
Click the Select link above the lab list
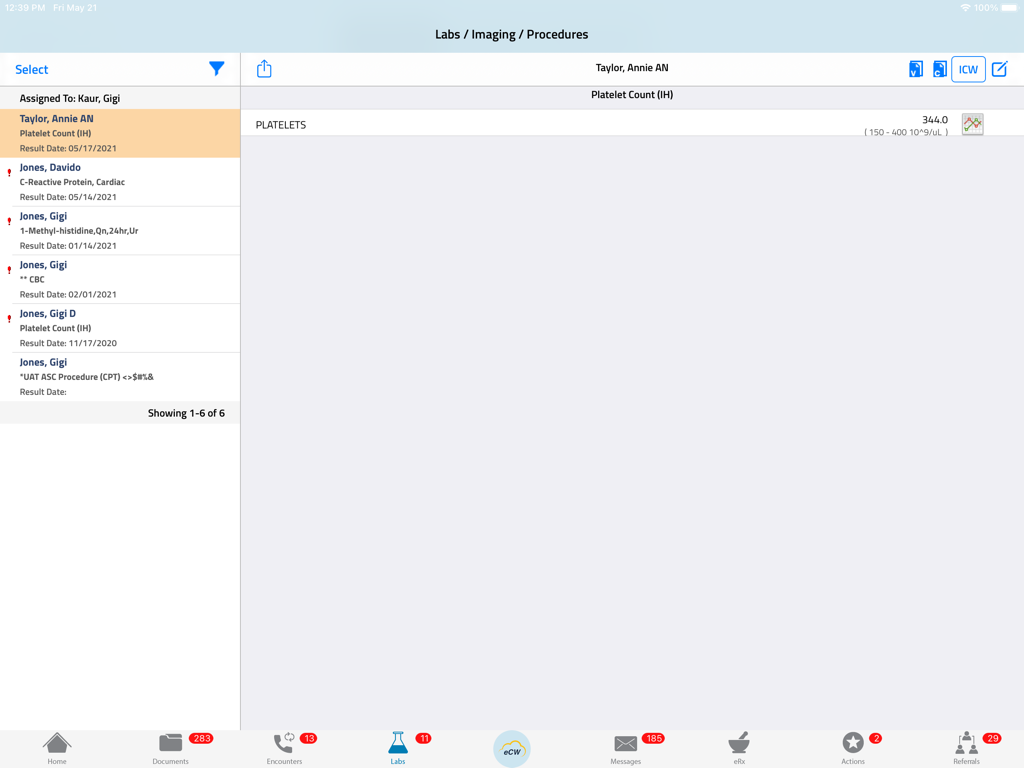(30, 68)
